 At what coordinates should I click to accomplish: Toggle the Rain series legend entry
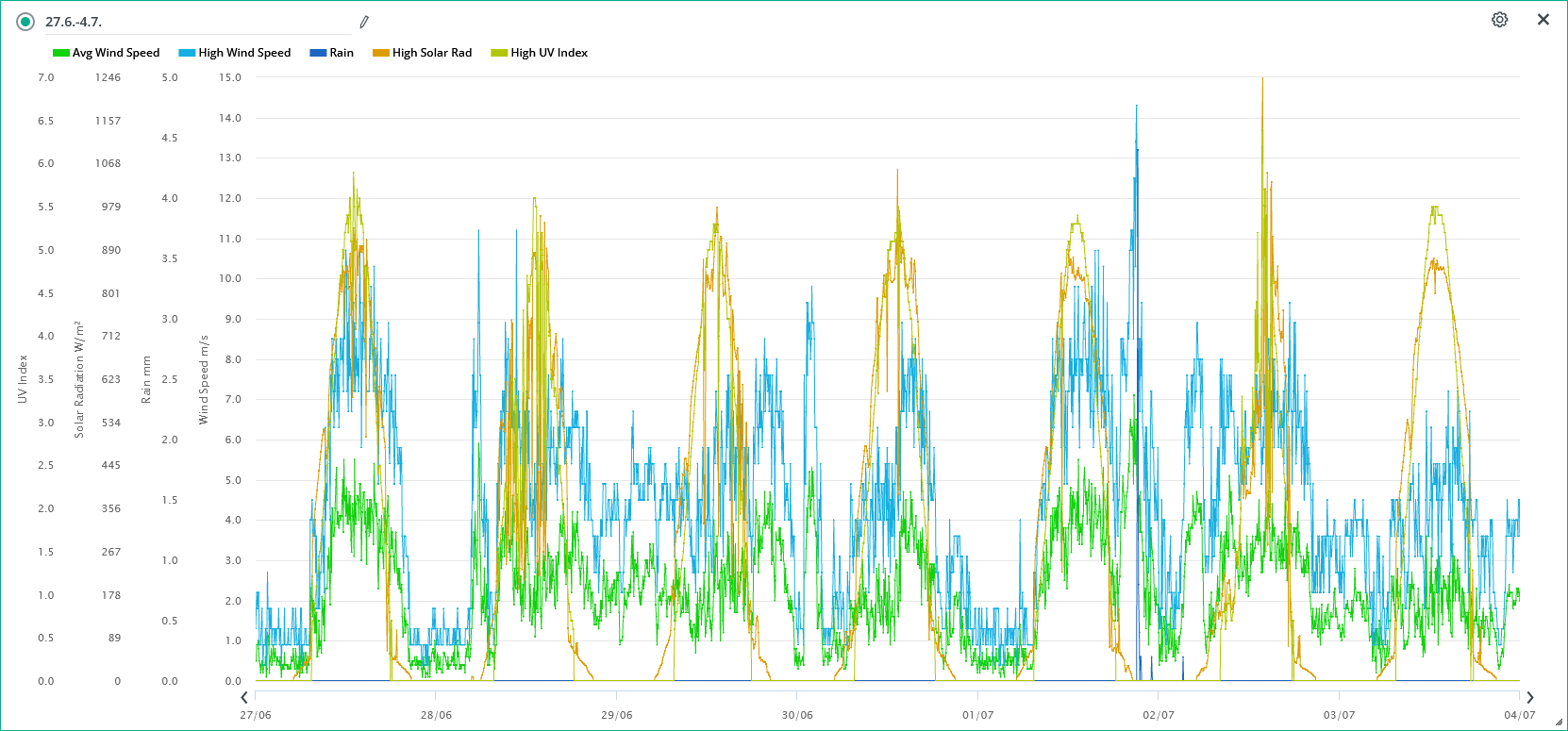(x=341, y=53)
